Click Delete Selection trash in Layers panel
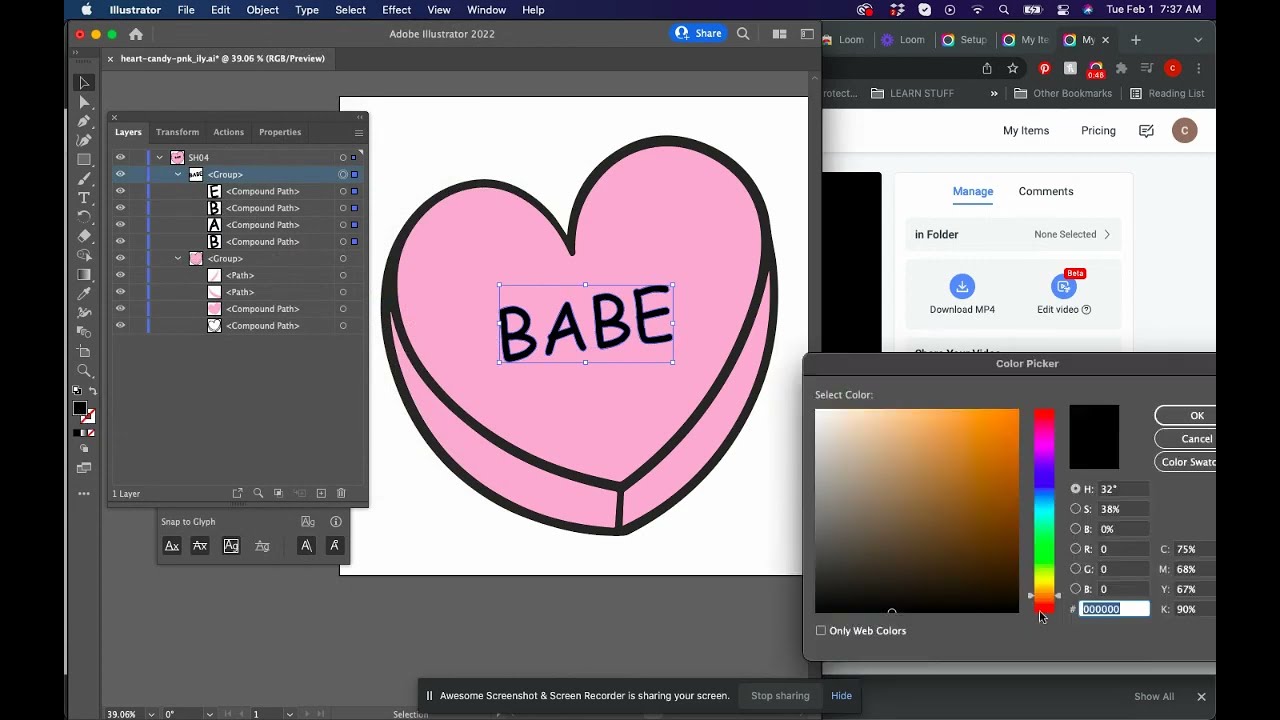This screenshot has width=1280, height=720. click(x=341, y=493)
